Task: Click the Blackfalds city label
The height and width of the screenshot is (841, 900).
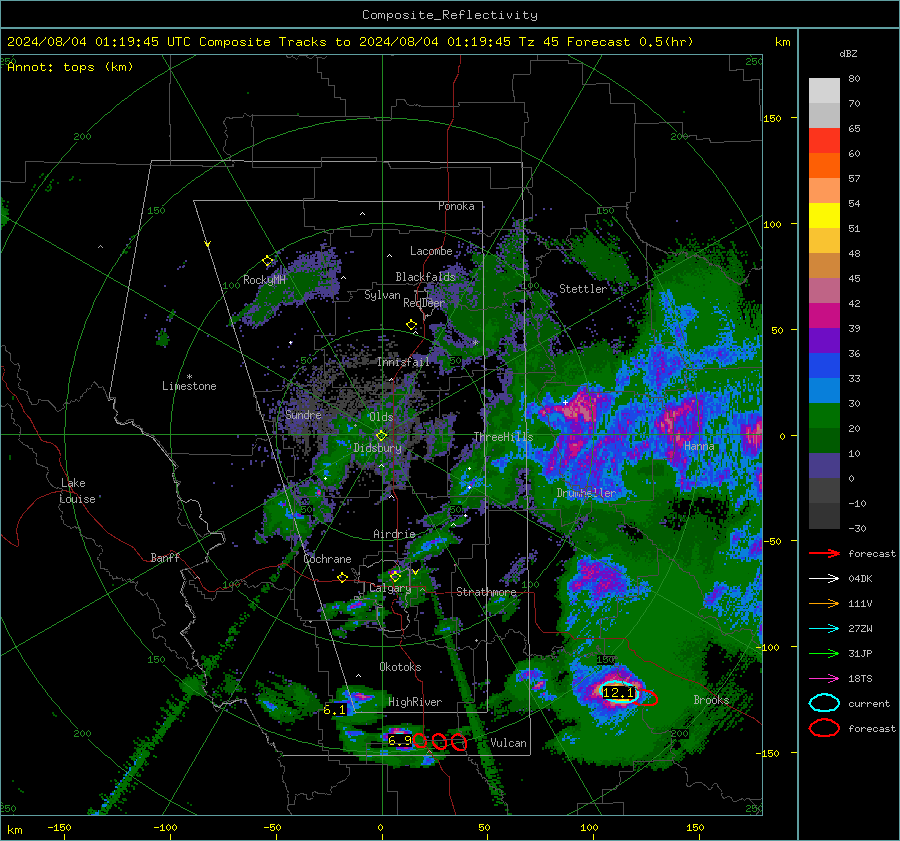Action: 425,277
